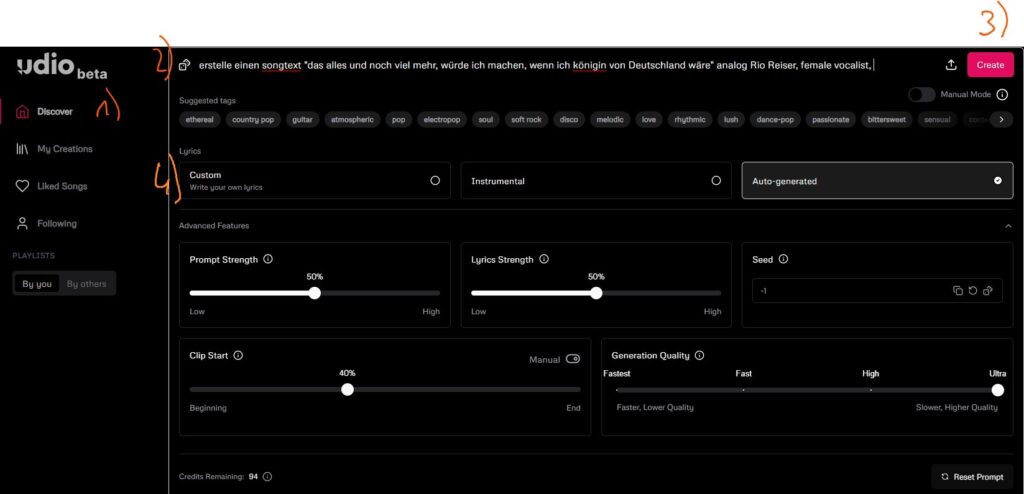Open the Prompt Strength info tooltip icon

[x=268, y=259]
